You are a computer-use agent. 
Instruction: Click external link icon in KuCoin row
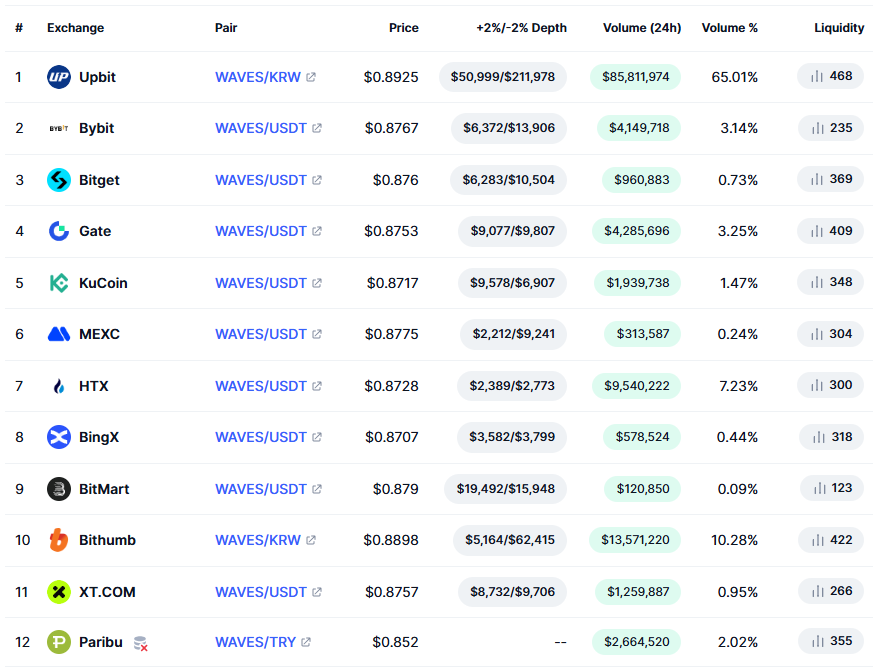pyautogui.click(x=317, y=283)
